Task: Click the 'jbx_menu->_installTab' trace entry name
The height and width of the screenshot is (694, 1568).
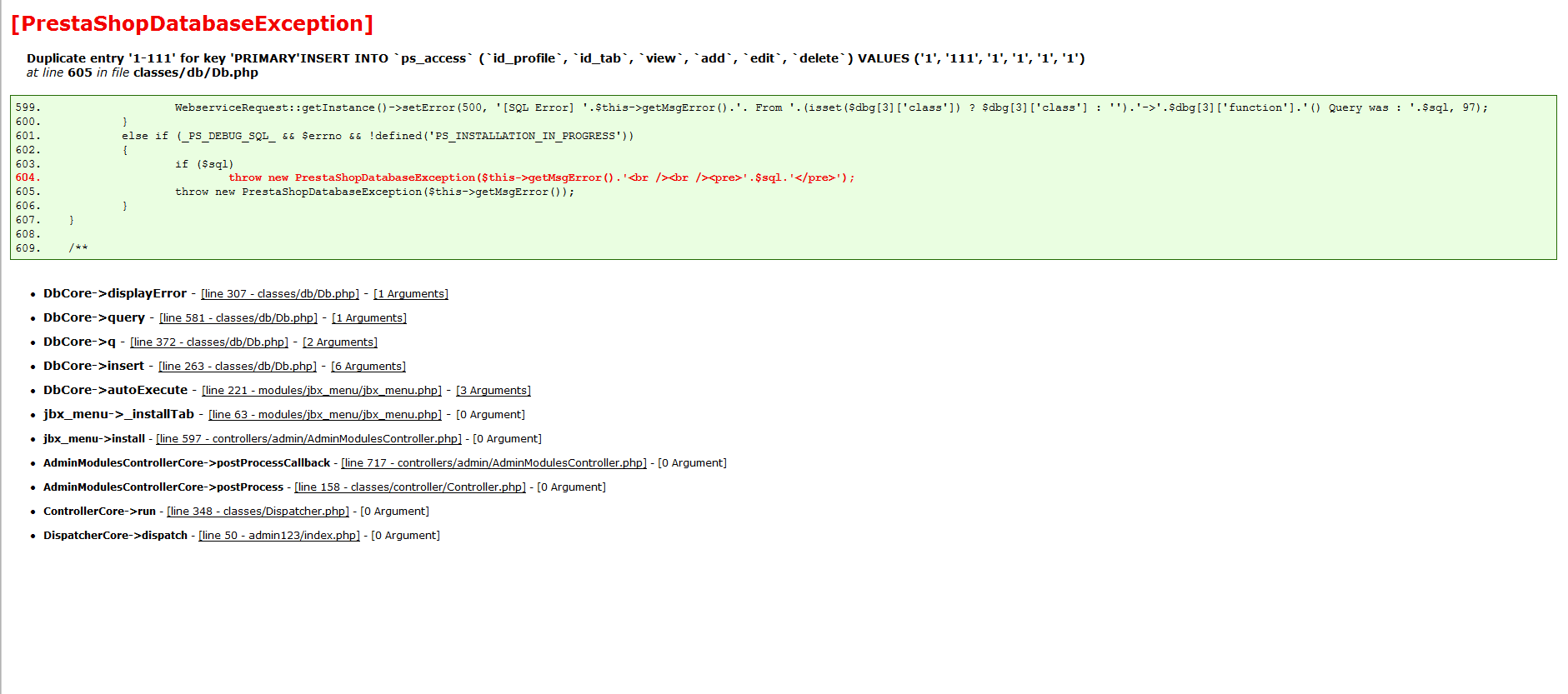Action: (118, 414)
